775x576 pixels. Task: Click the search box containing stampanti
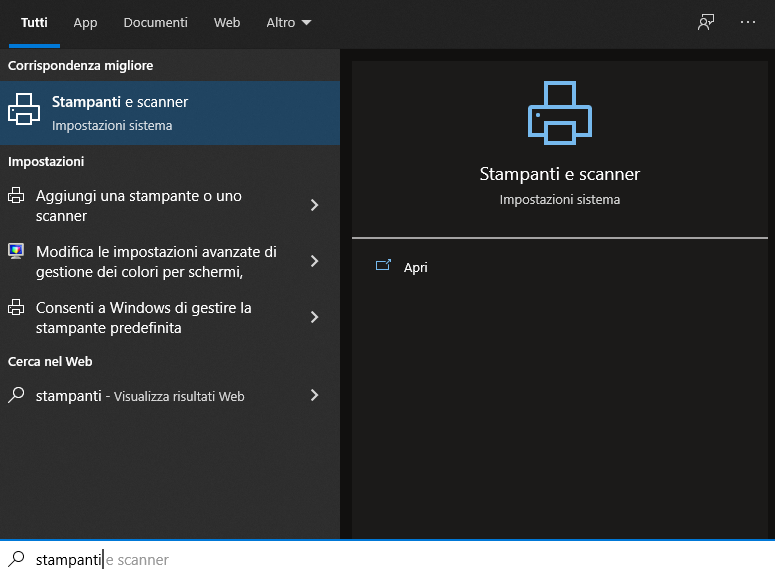pyautogui.click(x=388, y=559)
